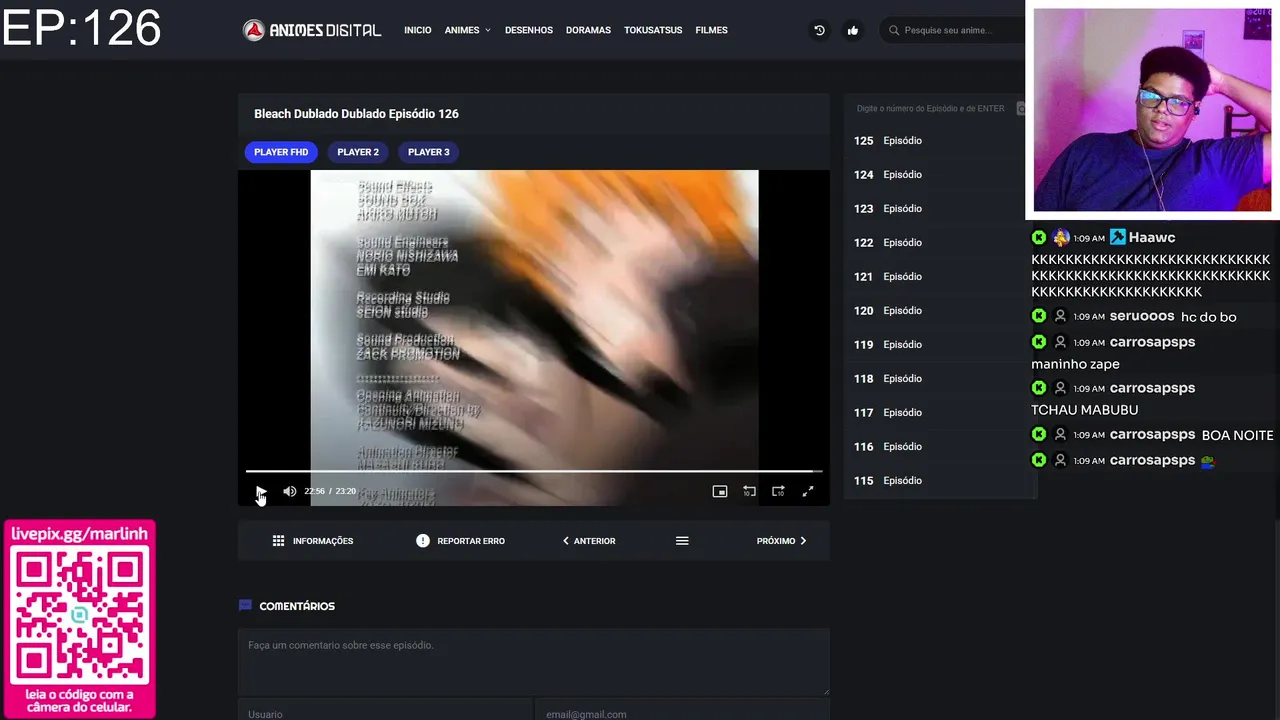The height and width of the screenshot is (720, 1280).
Task: Click the episode title Bleach Dublado Episódio 126
Action: [x=356, y=114]
